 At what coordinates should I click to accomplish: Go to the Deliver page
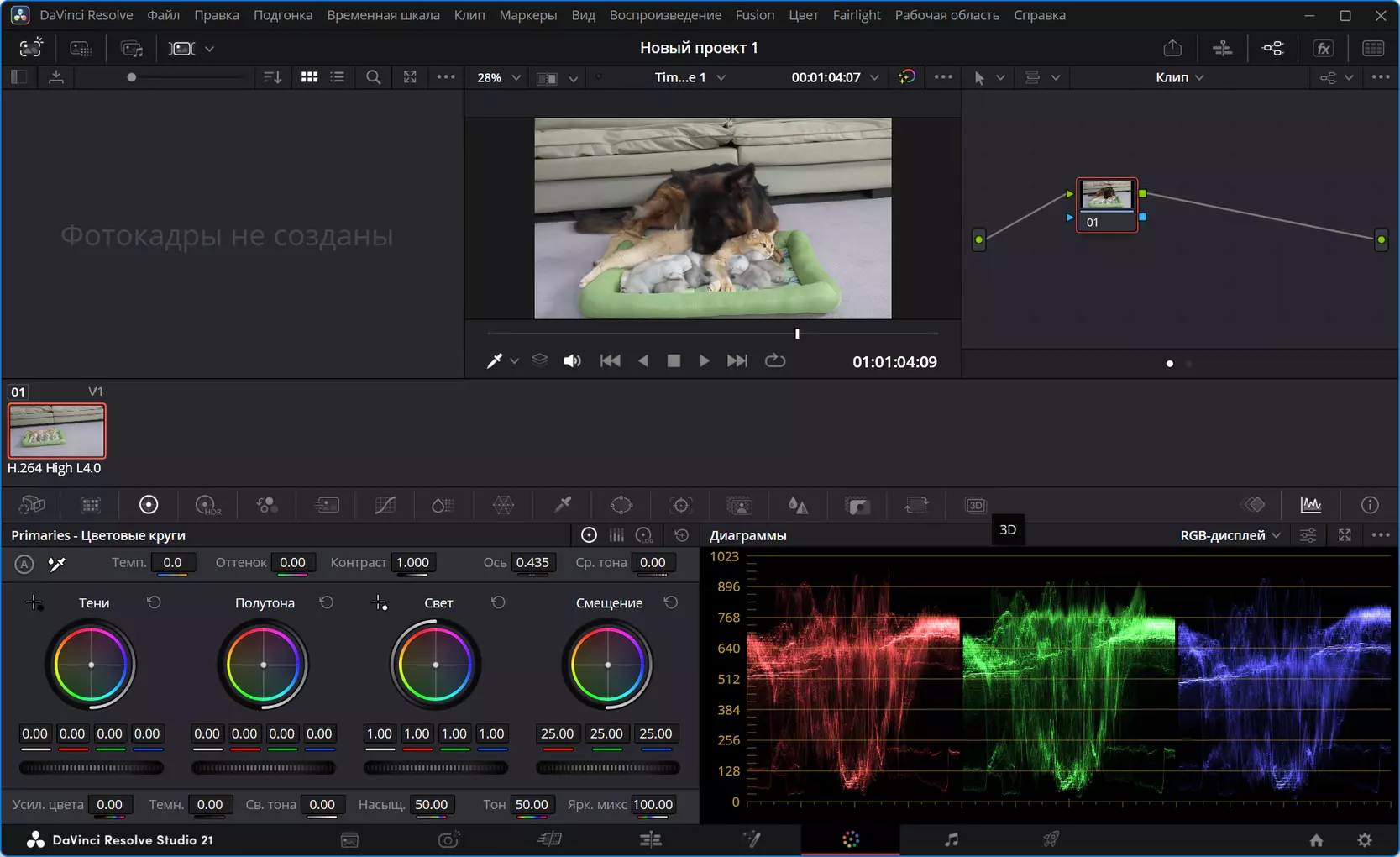tap(1051, 839)
